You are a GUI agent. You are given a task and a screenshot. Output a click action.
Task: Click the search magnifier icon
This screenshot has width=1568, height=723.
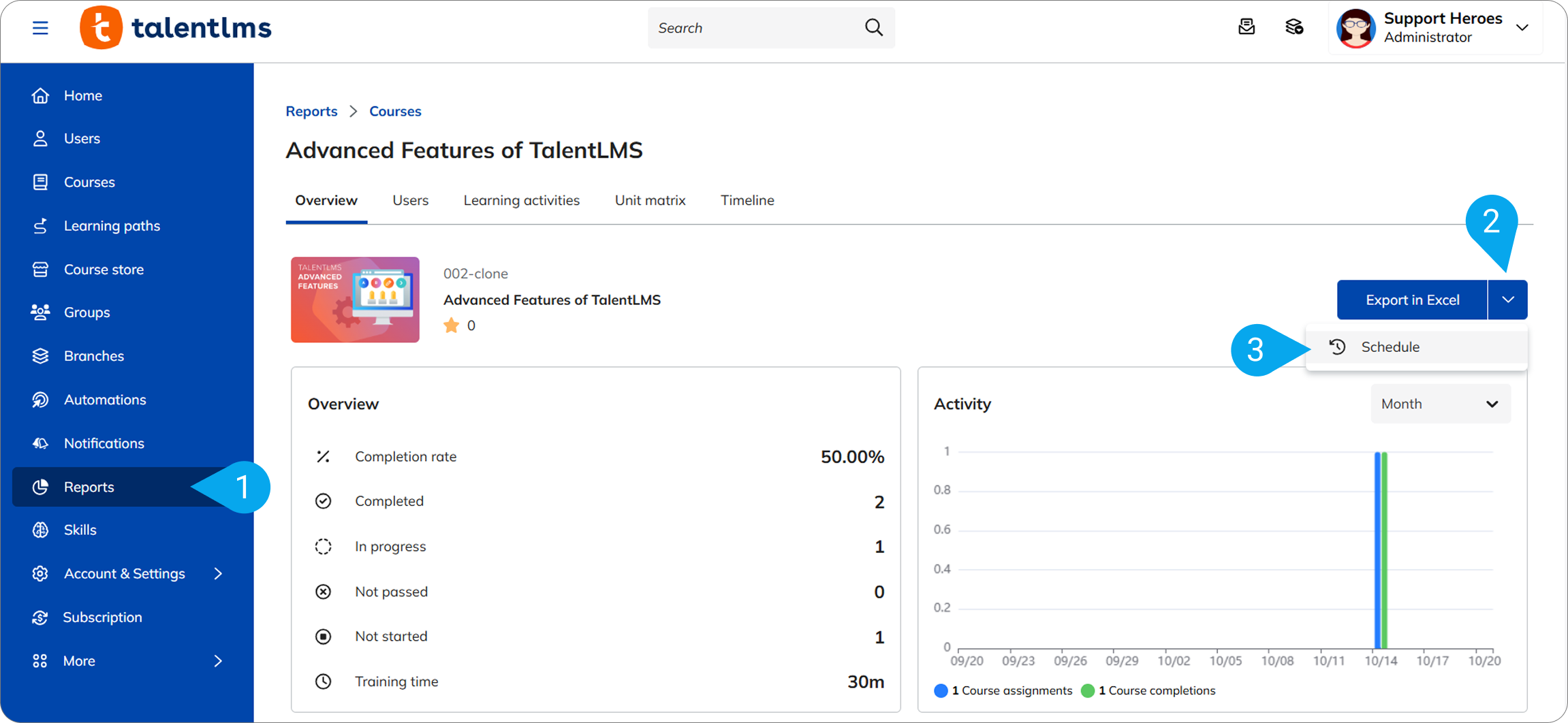(x=873, y=28)
